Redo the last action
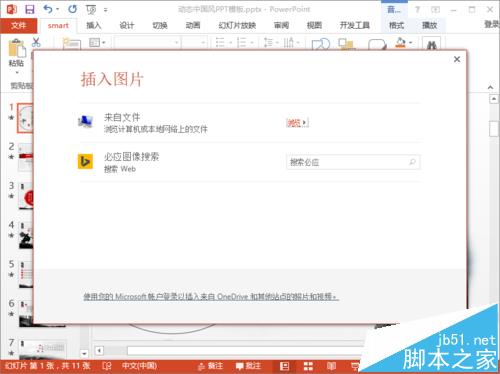The height and width of the screenshot is (374, 500). tap(72, 9)
